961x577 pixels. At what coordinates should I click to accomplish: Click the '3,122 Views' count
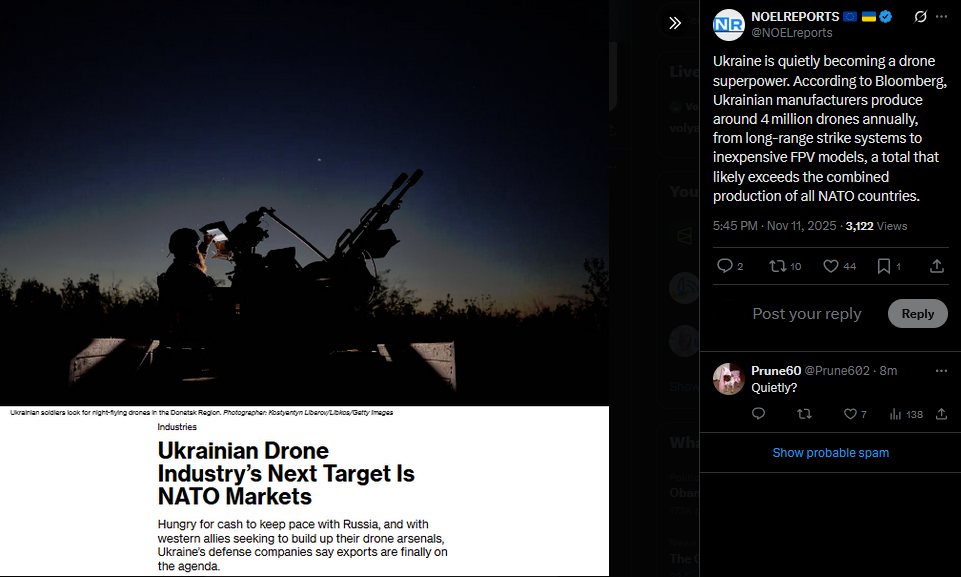(x=876, y=226)
